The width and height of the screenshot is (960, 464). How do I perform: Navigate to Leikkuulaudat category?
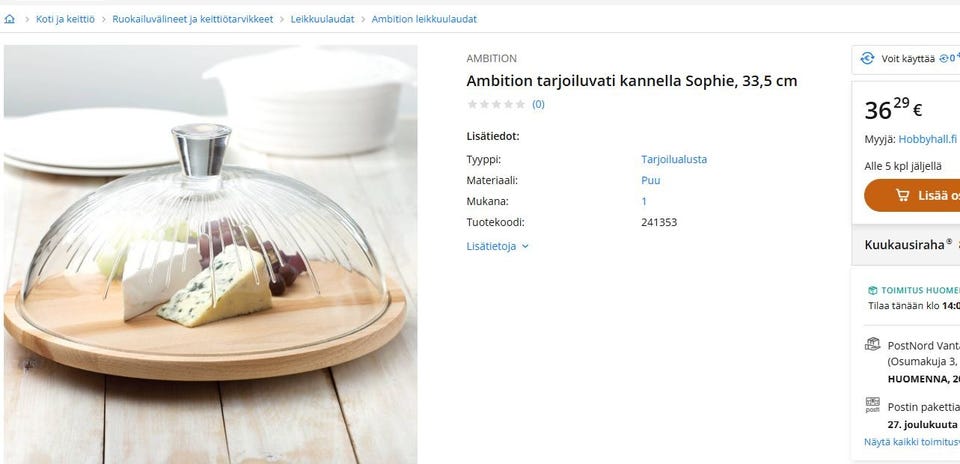[x=323, y=19]
